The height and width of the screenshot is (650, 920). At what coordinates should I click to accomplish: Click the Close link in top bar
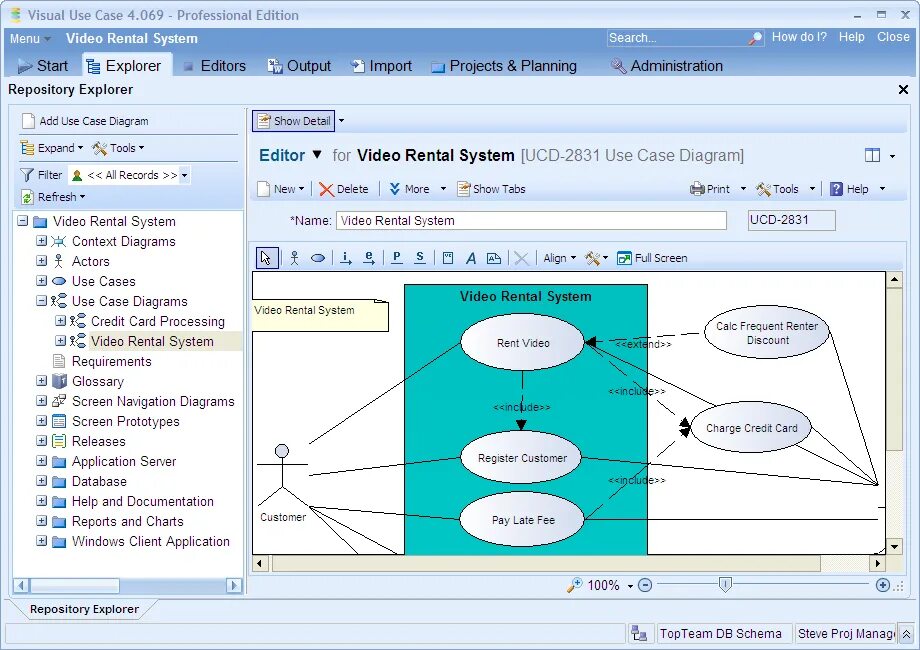click(x=893, y=37)
